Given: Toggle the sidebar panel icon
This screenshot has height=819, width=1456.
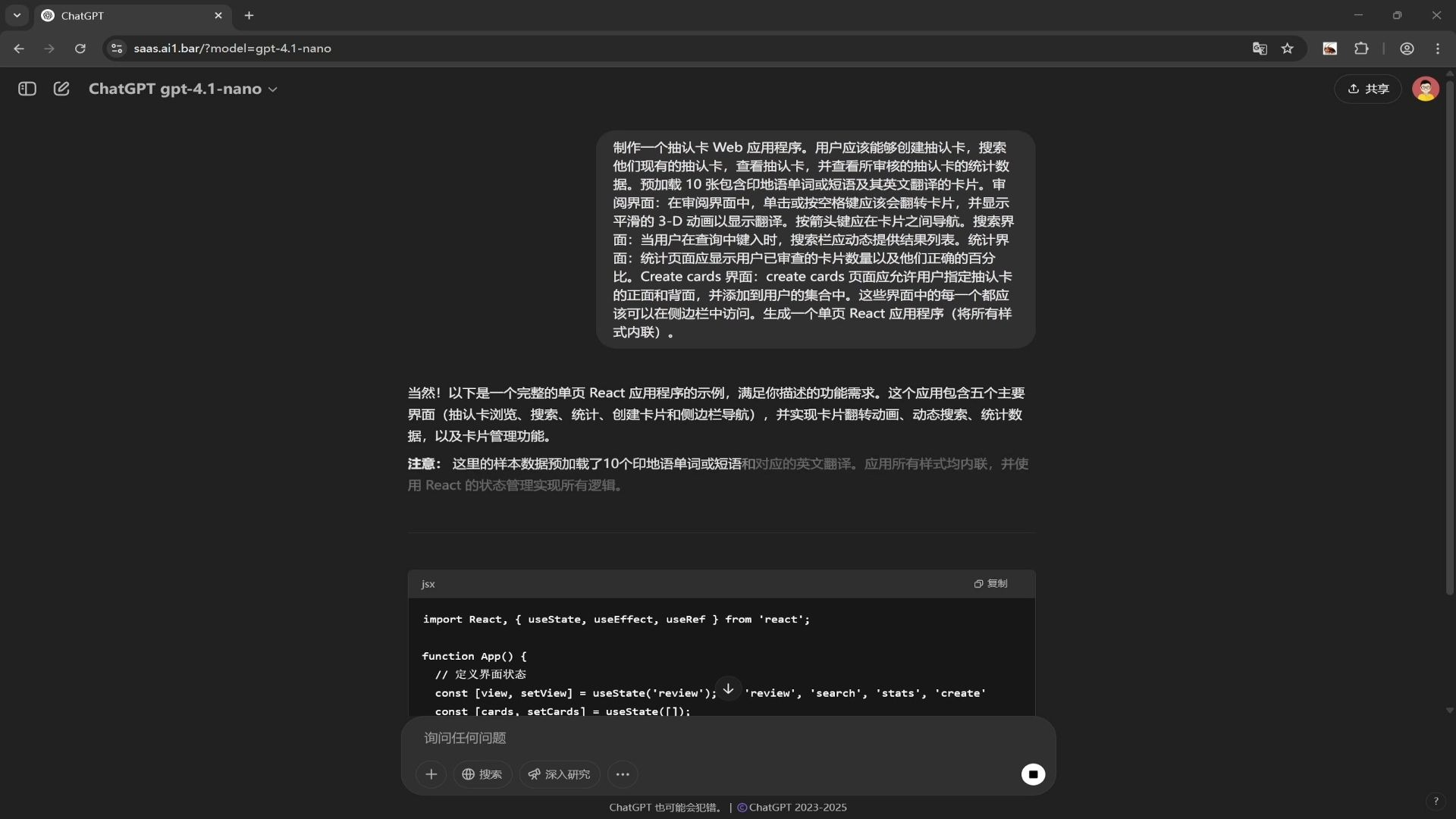Looking at the screenshot, I should pos(27,89).
